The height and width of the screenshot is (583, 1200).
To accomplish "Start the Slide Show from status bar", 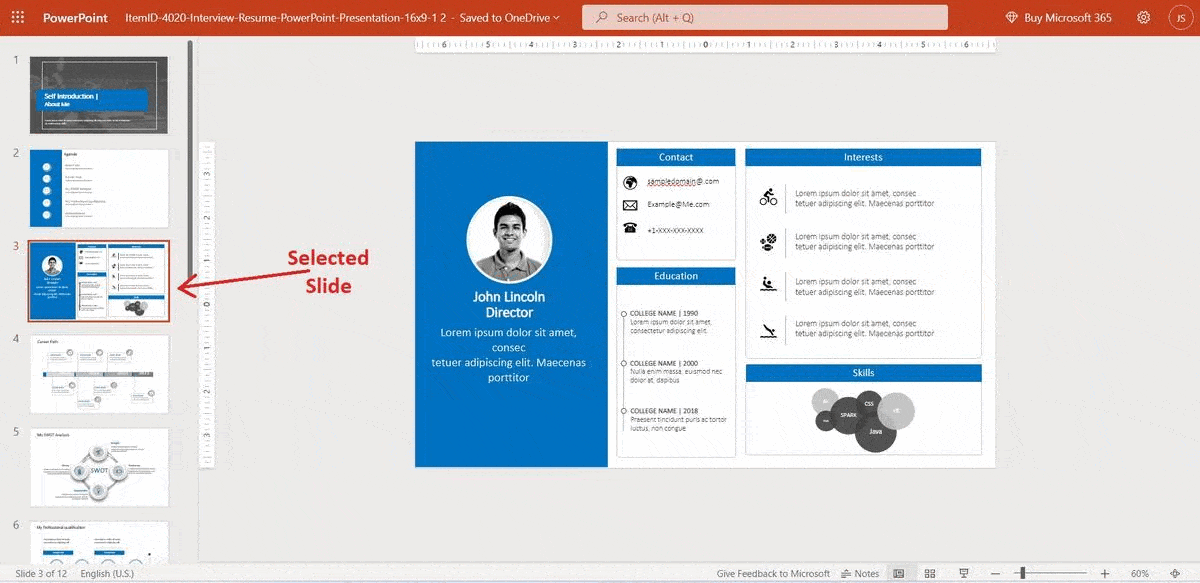I will coord(962,572).
